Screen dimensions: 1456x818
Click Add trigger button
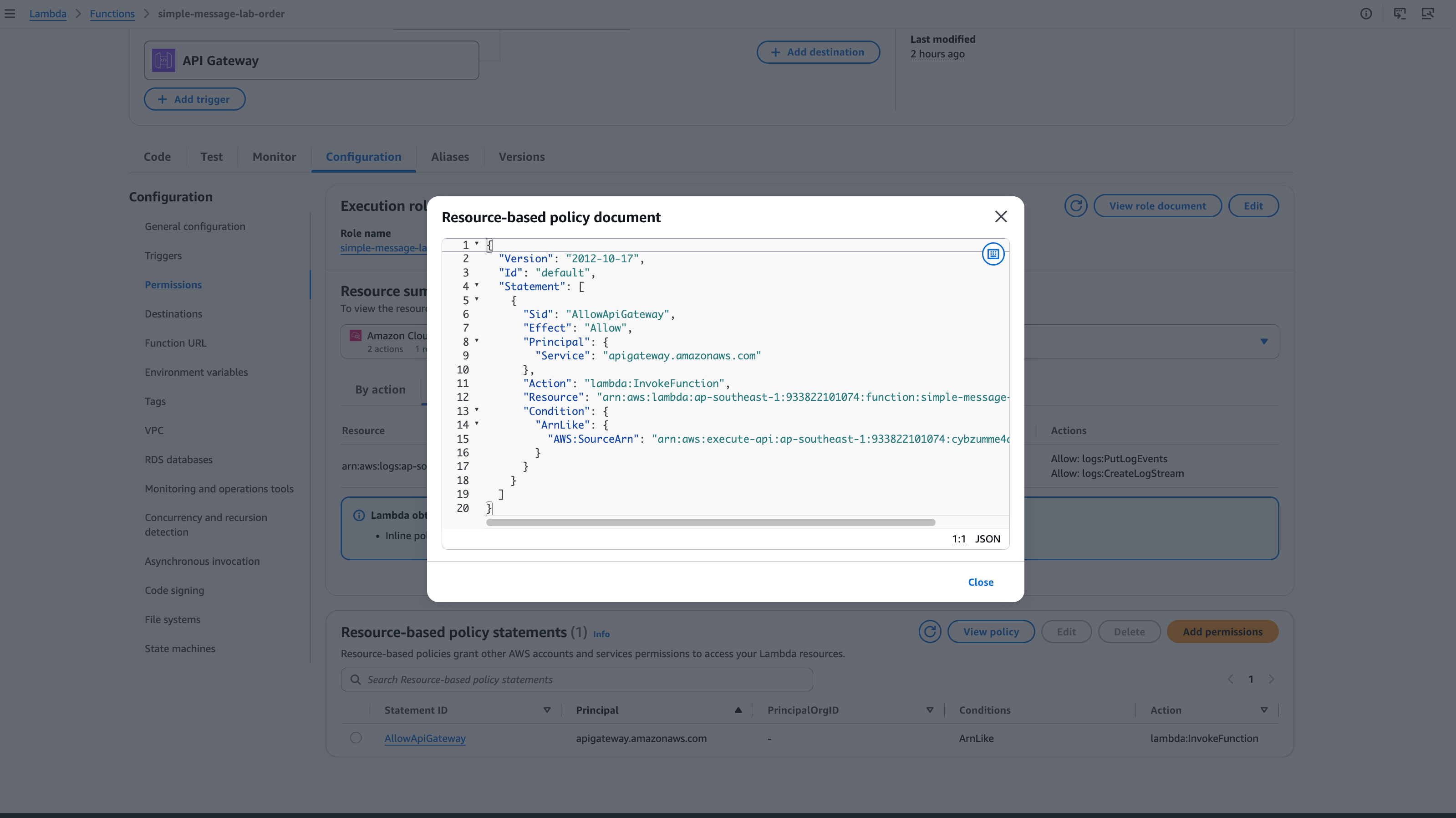click(194, 99)
